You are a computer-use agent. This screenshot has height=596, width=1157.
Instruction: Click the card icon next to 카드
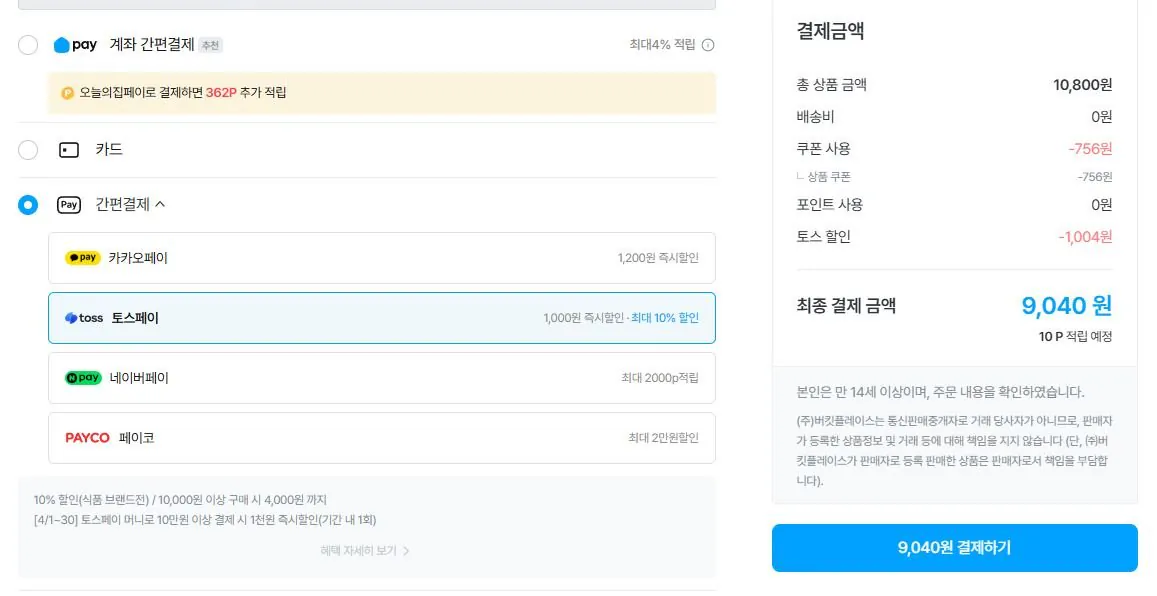point(68,150)
